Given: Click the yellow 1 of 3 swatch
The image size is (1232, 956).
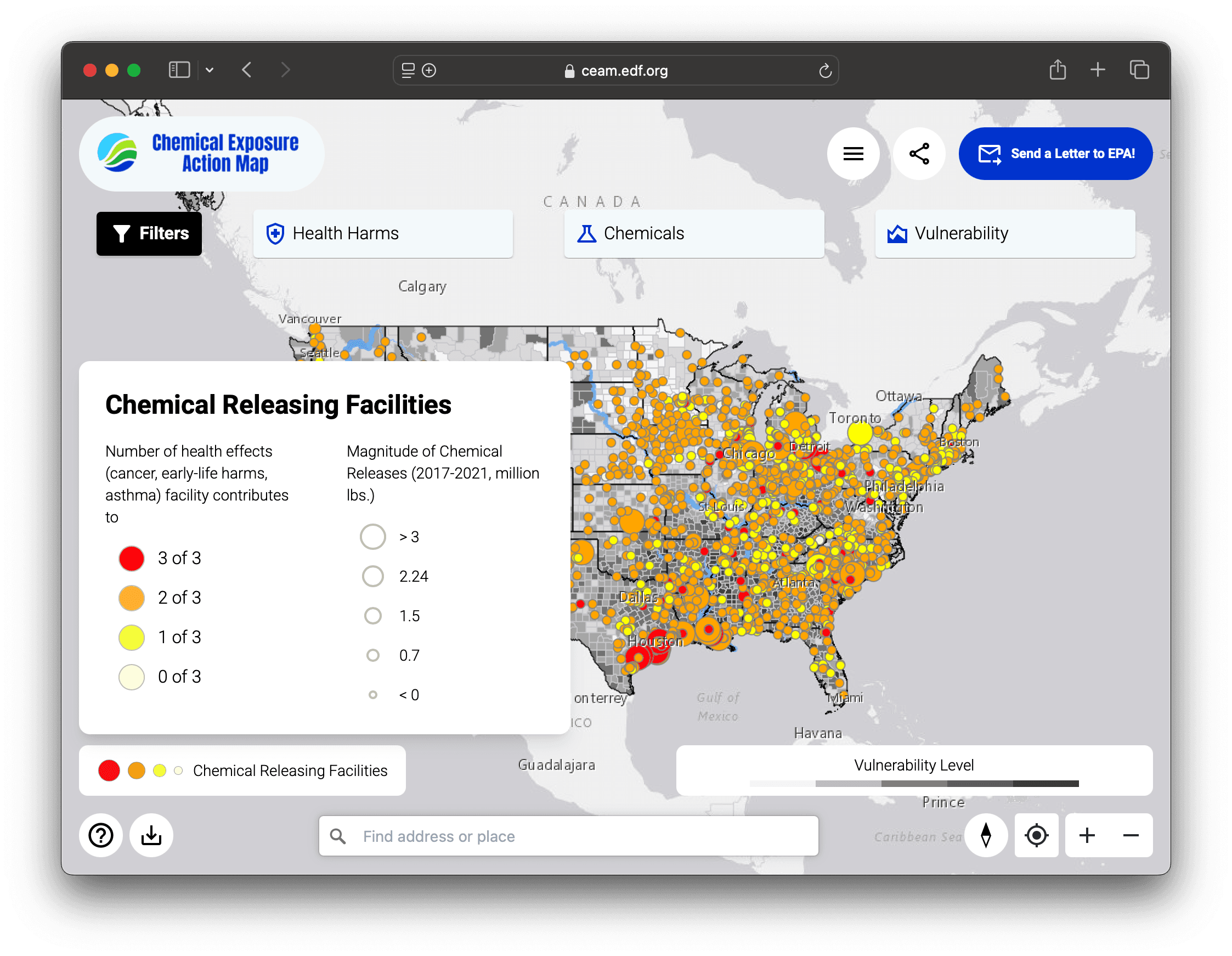Looking at the screenshot, I should coord(132,637).
